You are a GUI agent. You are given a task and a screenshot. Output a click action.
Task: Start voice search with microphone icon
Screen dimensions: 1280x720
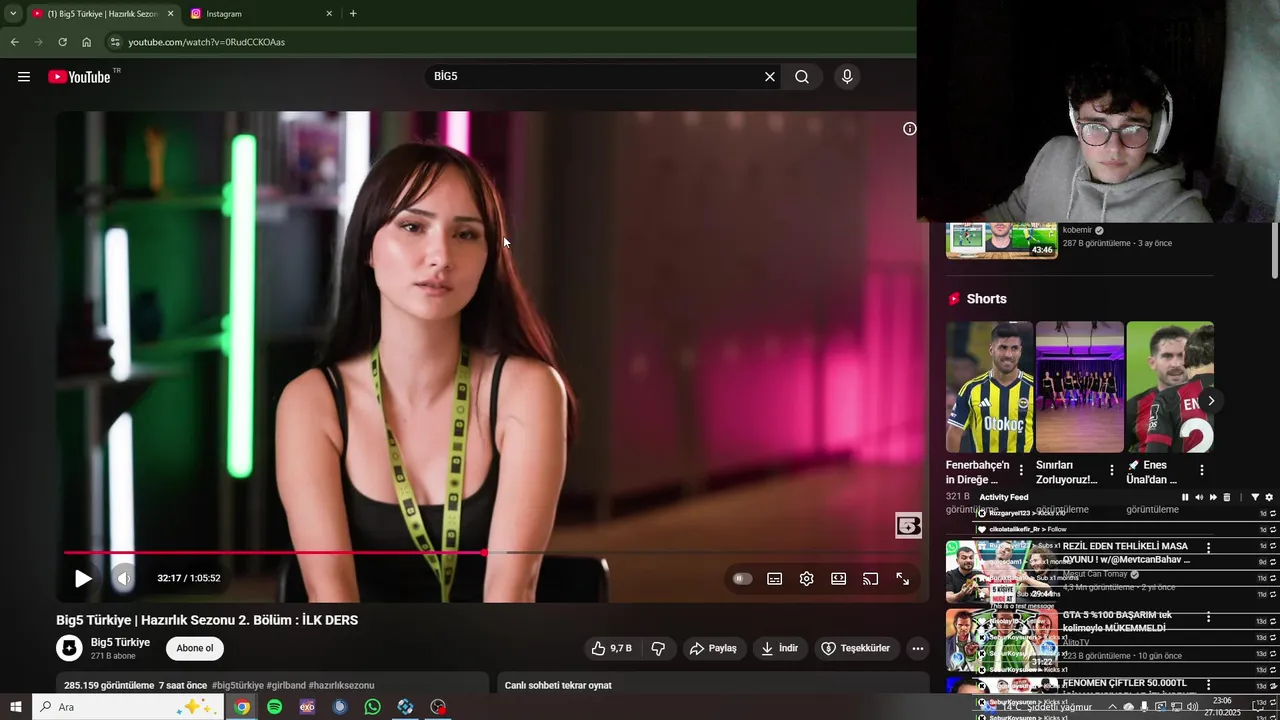coord(847,77)
